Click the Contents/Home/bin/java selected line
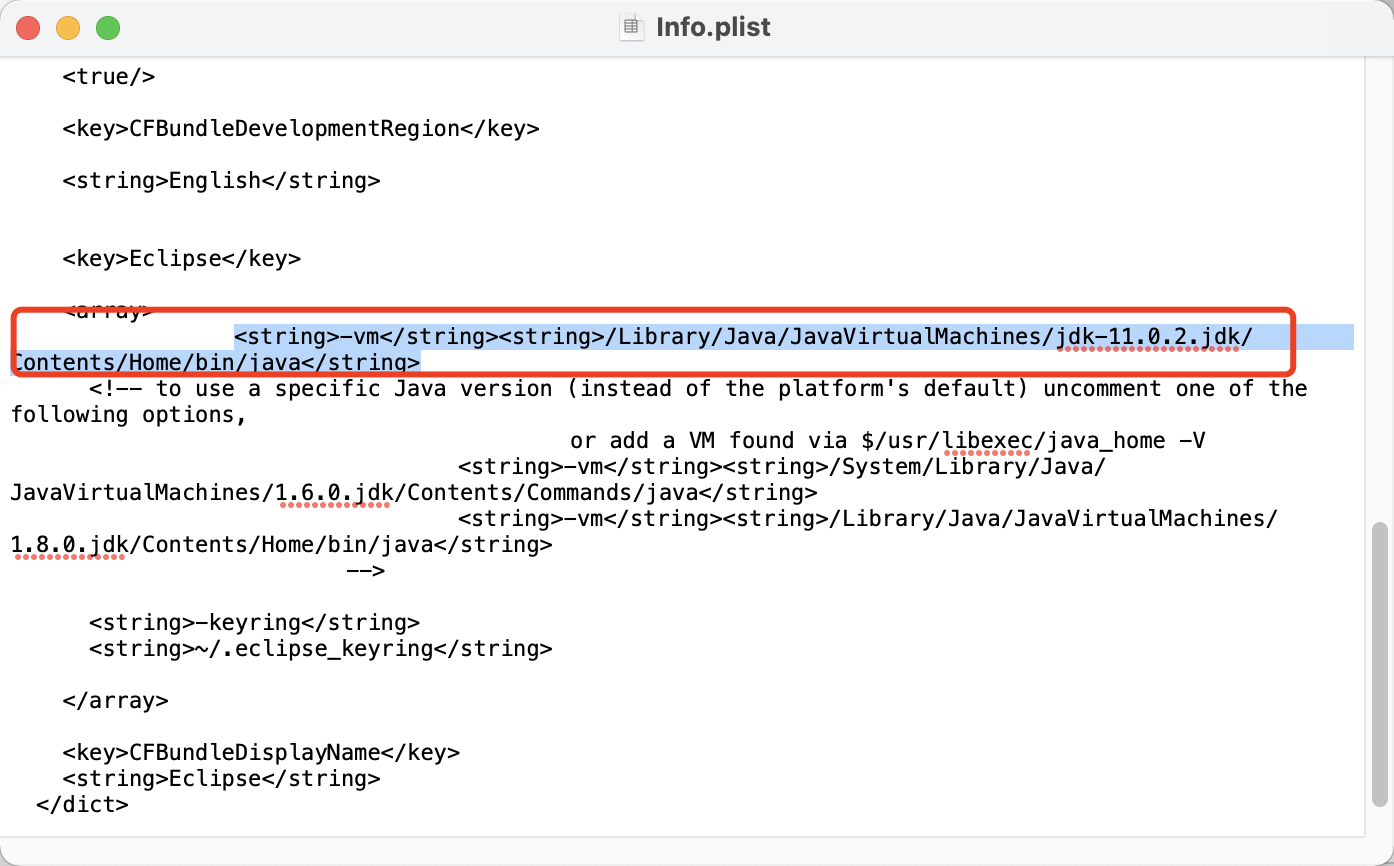Screen dimensions: 1394x866 [x=216, y=362]
